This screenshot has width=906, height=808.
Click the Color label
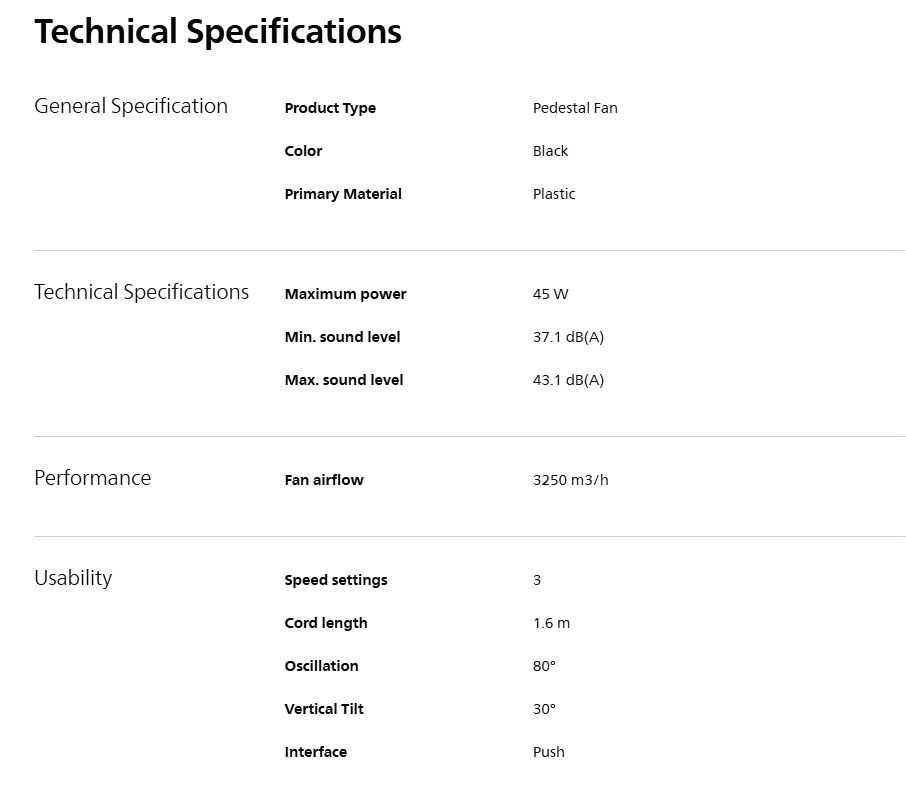point(303,151)
